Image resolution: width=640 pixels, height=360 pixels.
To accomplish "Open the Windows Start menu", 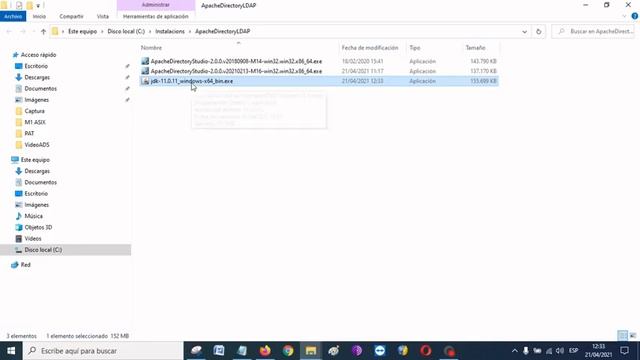I will [11, 351].
